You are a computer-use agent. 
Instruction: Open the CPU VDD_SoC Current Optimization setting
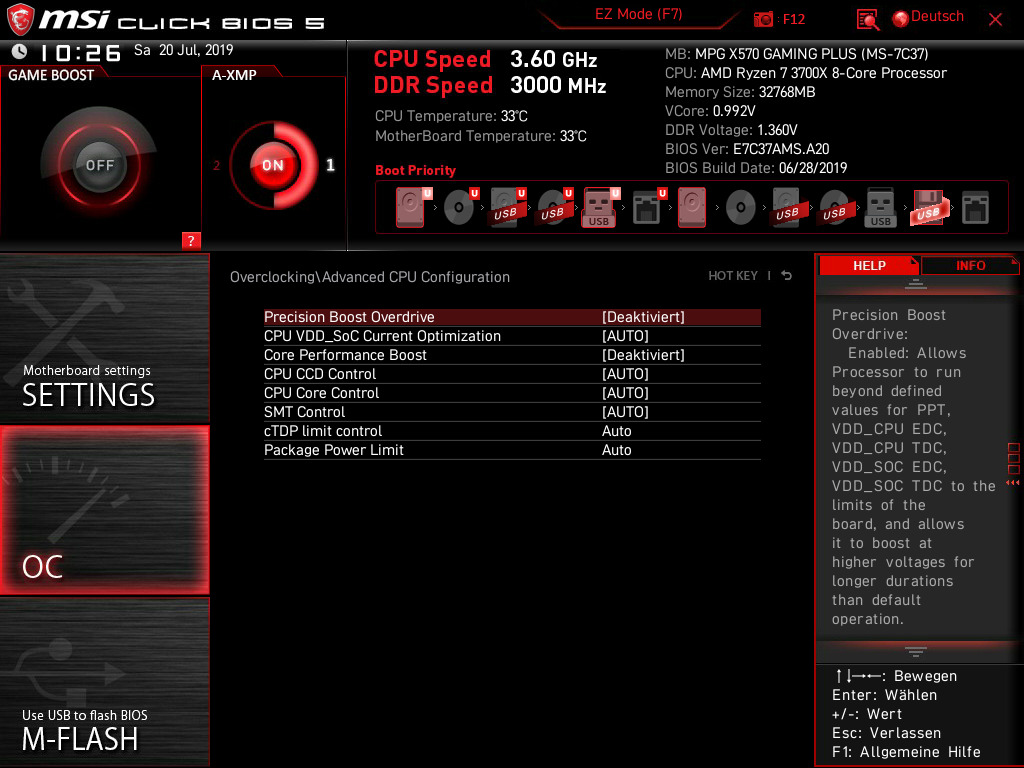coord(512,336)
